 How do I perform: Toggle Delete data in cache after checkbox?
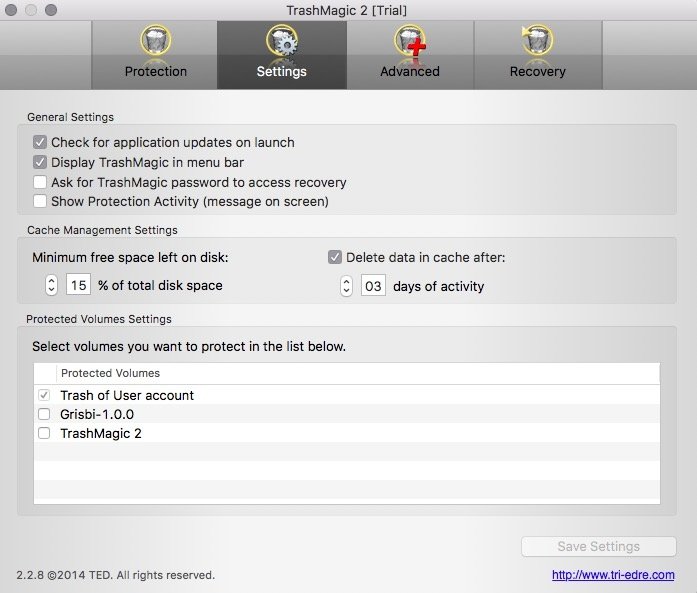pyautogui.click(x=335, y=257)
